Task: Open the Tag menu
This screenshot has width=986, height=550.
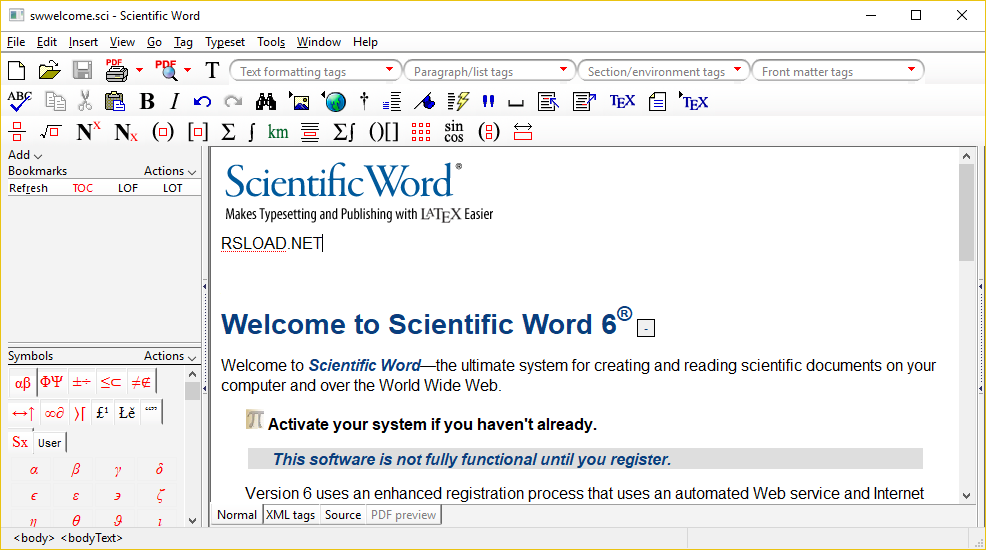Action: (184, 42)
